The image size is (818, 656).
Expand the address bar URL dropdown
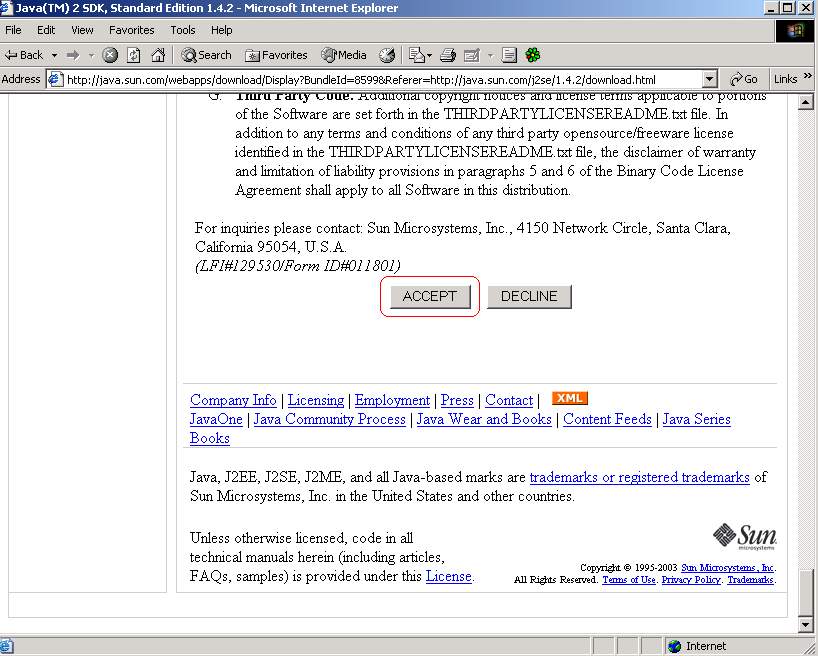(709, 79)
